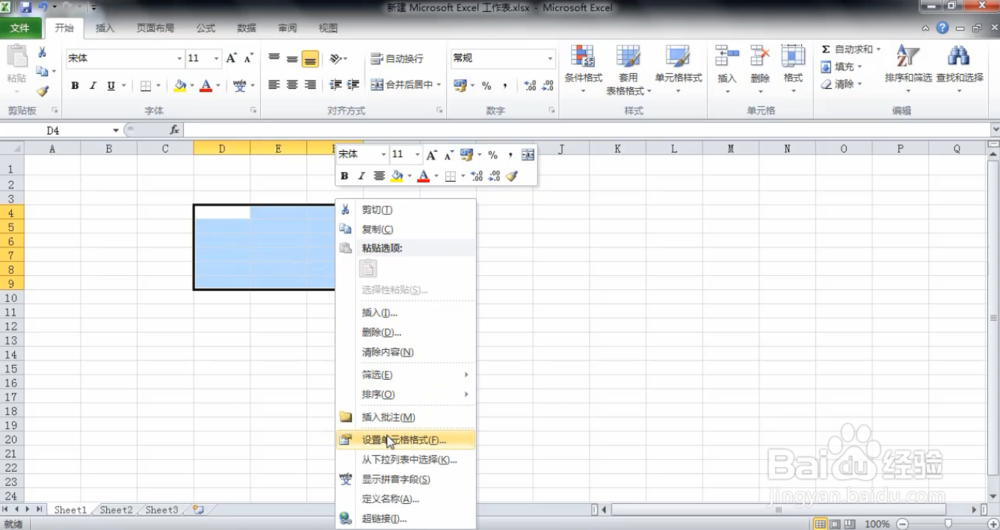Open the 文件 File tab

pos(20,28)
